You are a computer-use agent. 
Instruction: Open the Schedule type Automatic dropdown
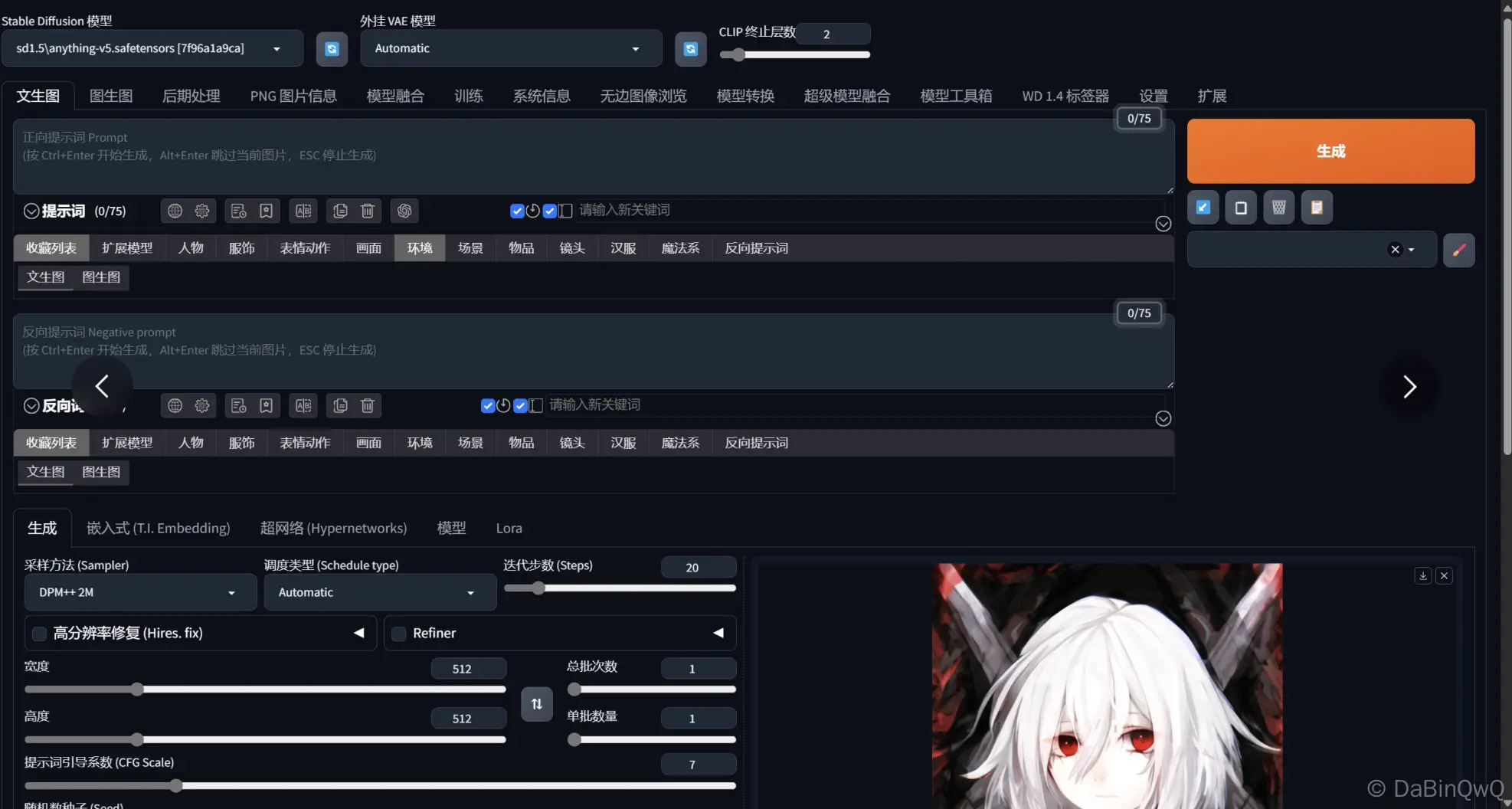(380, 593)
